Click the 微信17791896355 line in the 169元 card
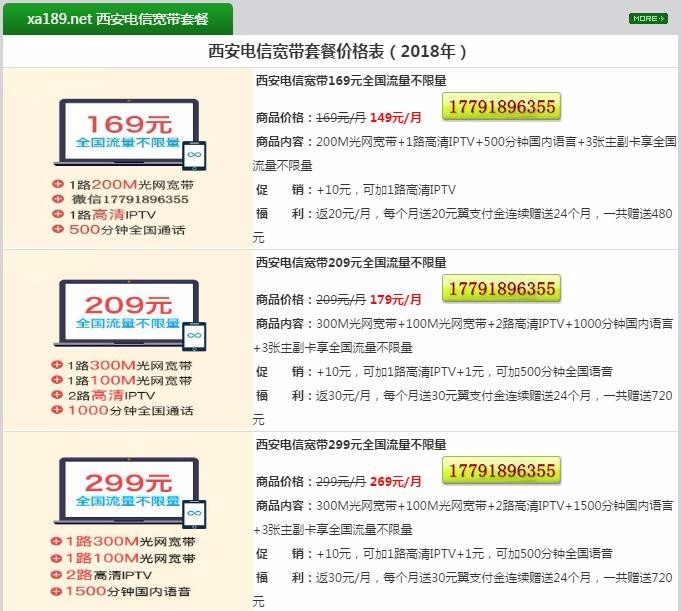 pyautogui.click(x=130, y=199)
